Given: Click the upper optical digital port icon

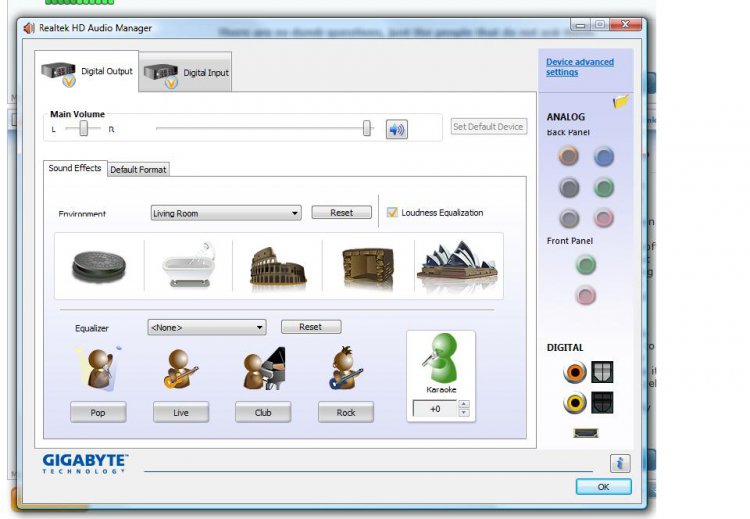Looking at the screenshot, I should click(602, 372).
